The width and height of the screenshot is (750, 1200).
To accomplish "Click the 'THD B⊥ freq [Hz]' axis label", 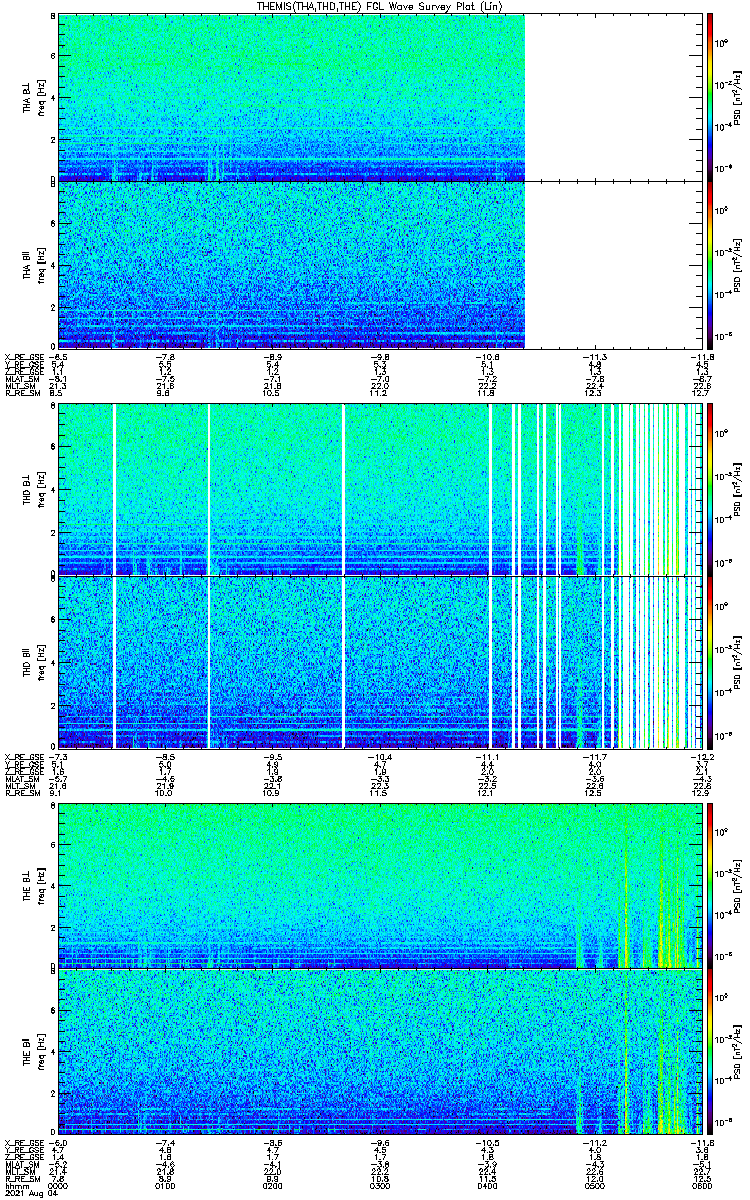I will coord(34,489).
